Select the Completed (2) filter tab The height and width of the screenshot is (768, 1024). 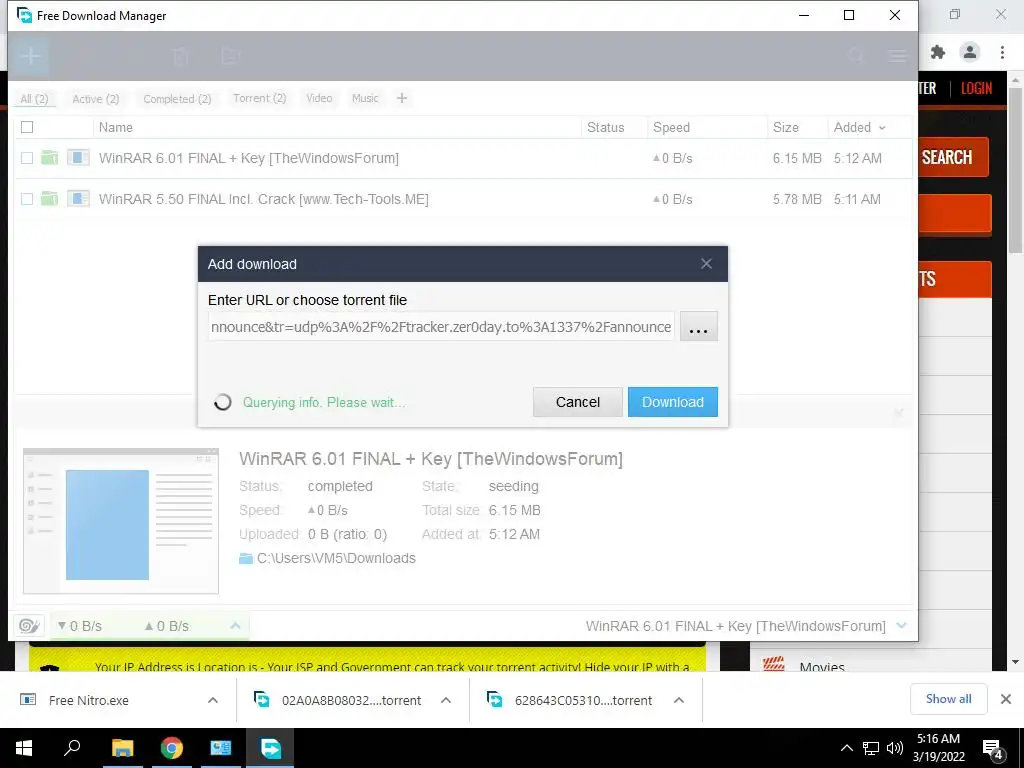tap(177, 99)
